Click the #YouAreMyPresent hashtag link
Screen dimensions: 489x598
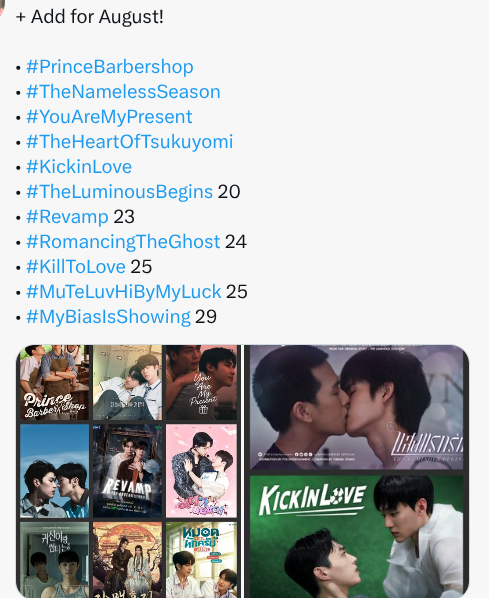tap(109, 117)
